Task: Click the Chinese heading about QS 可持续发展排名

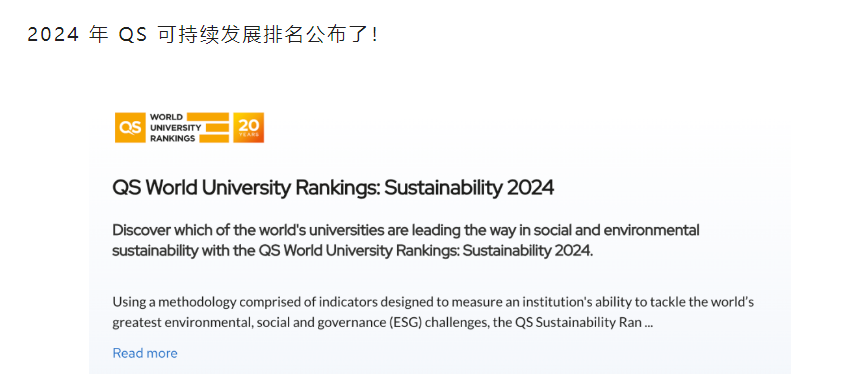Action: tap(204, 35)
